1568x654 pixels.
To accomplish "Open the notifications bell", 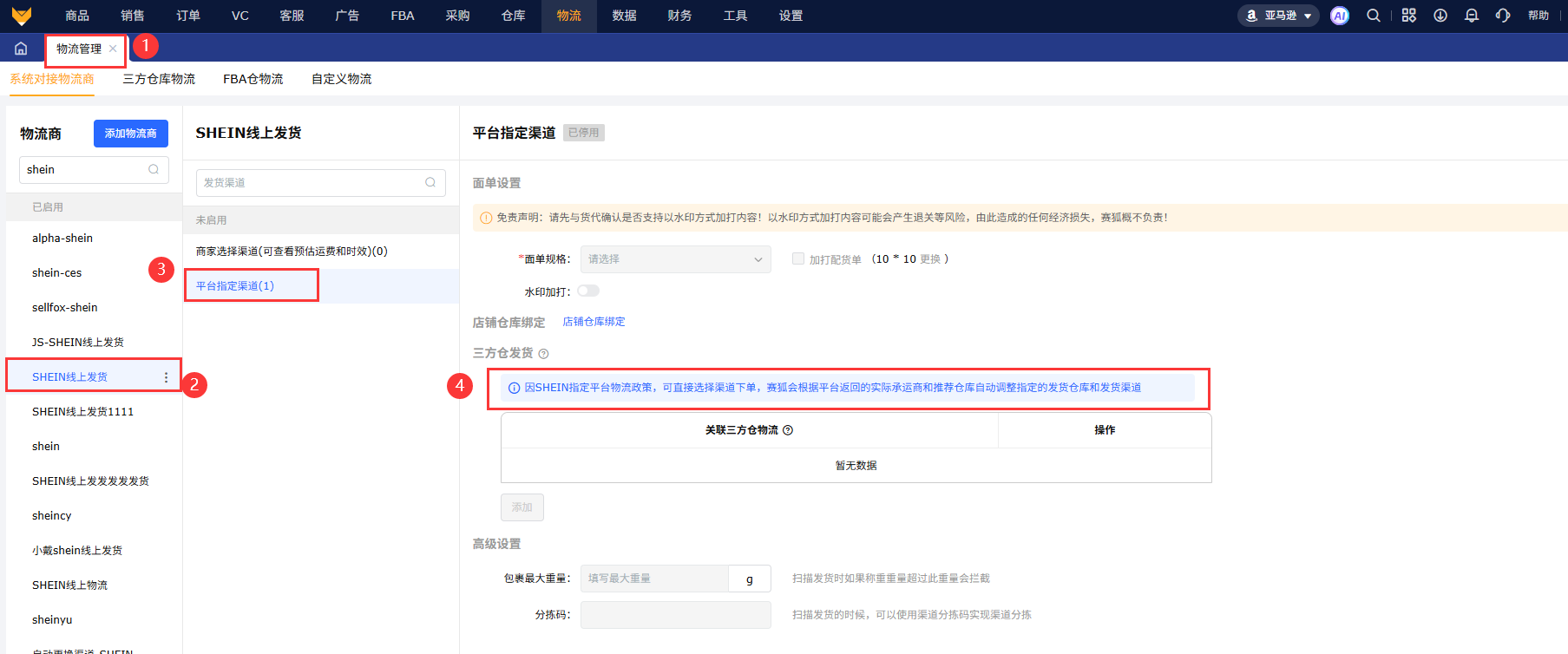I will (1472, 16).
